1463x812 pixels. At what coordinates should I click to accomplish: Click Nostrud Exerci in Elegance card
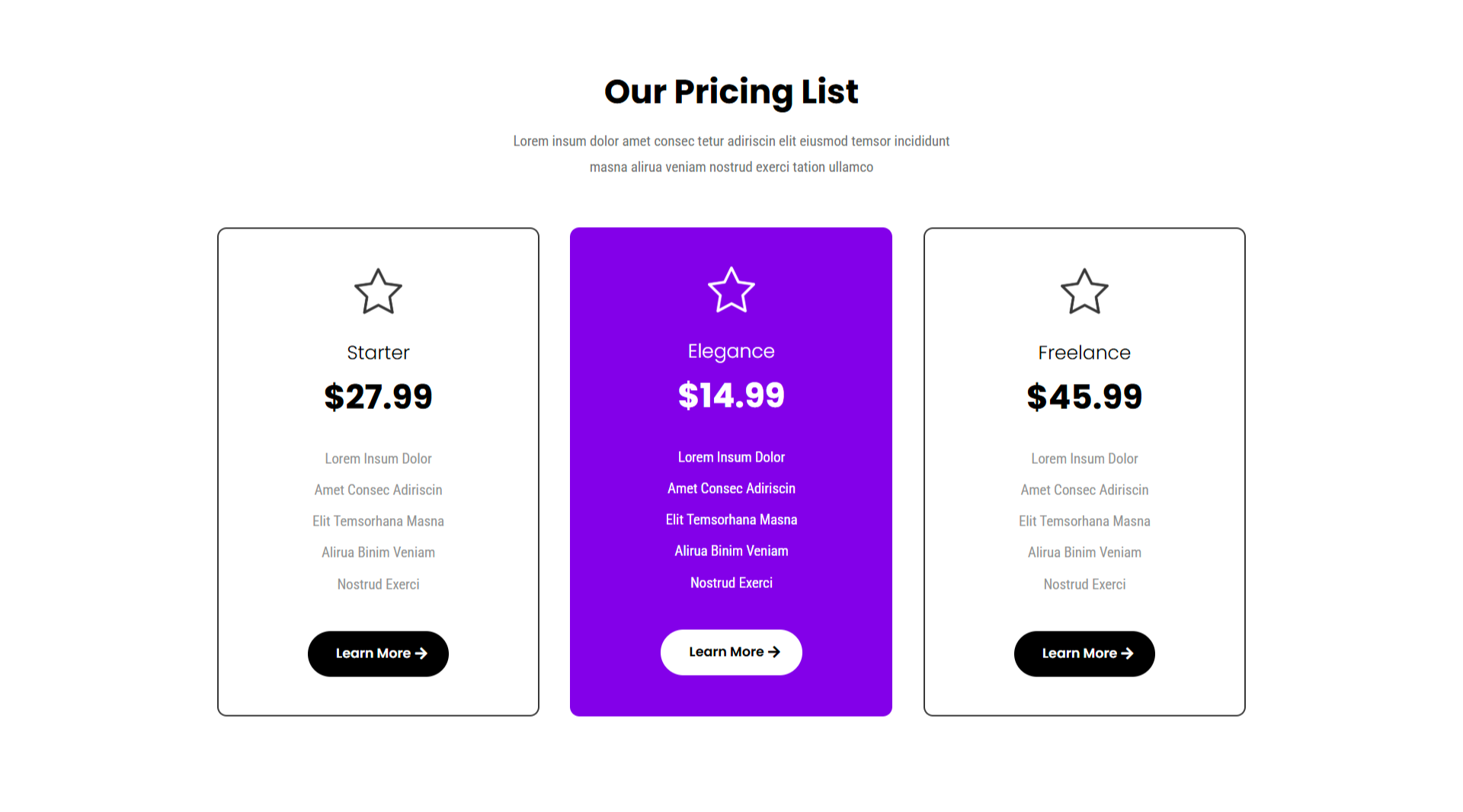point(731,583)
